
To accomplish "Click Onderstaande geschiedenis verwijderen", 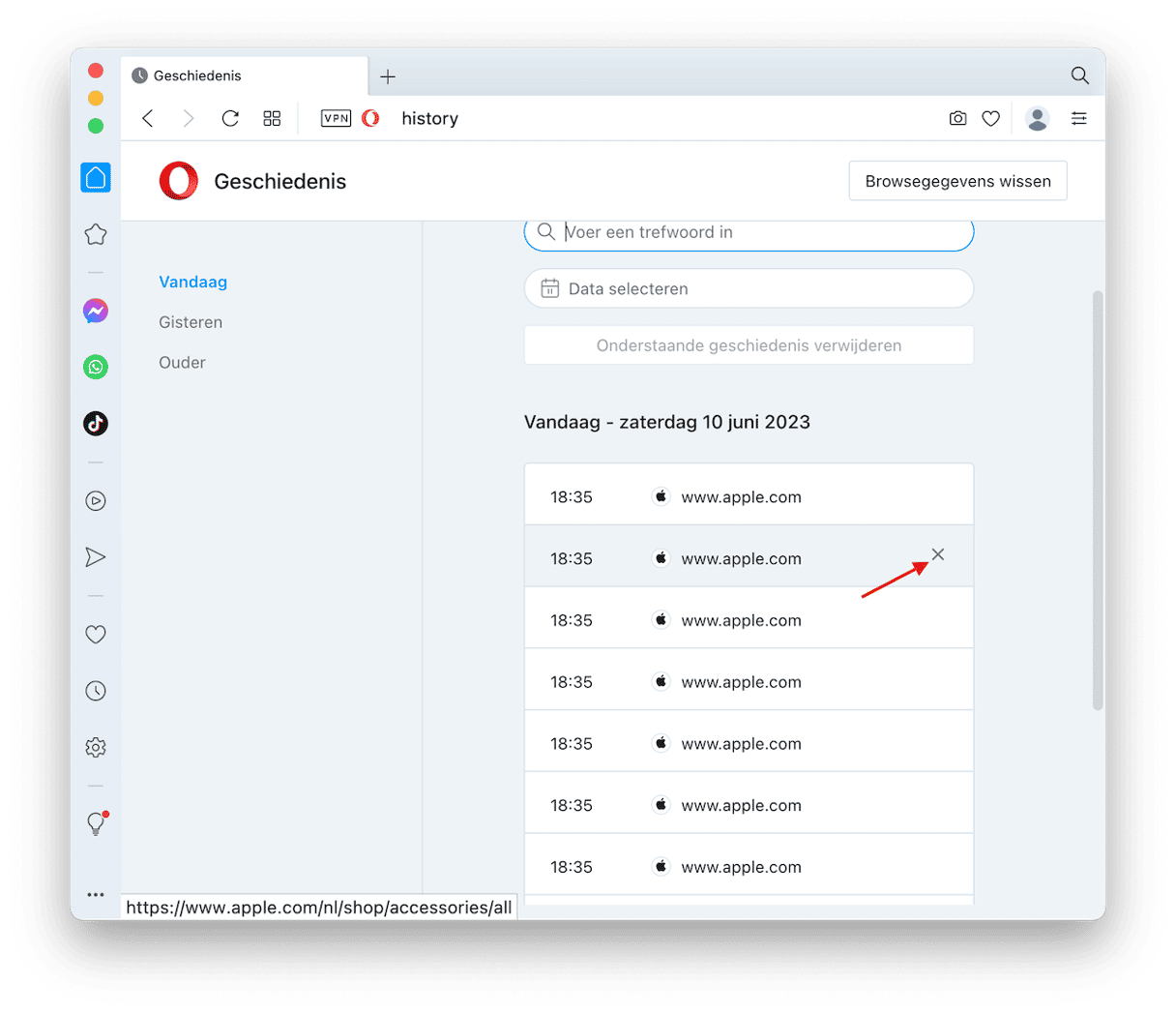I will 749,345.
